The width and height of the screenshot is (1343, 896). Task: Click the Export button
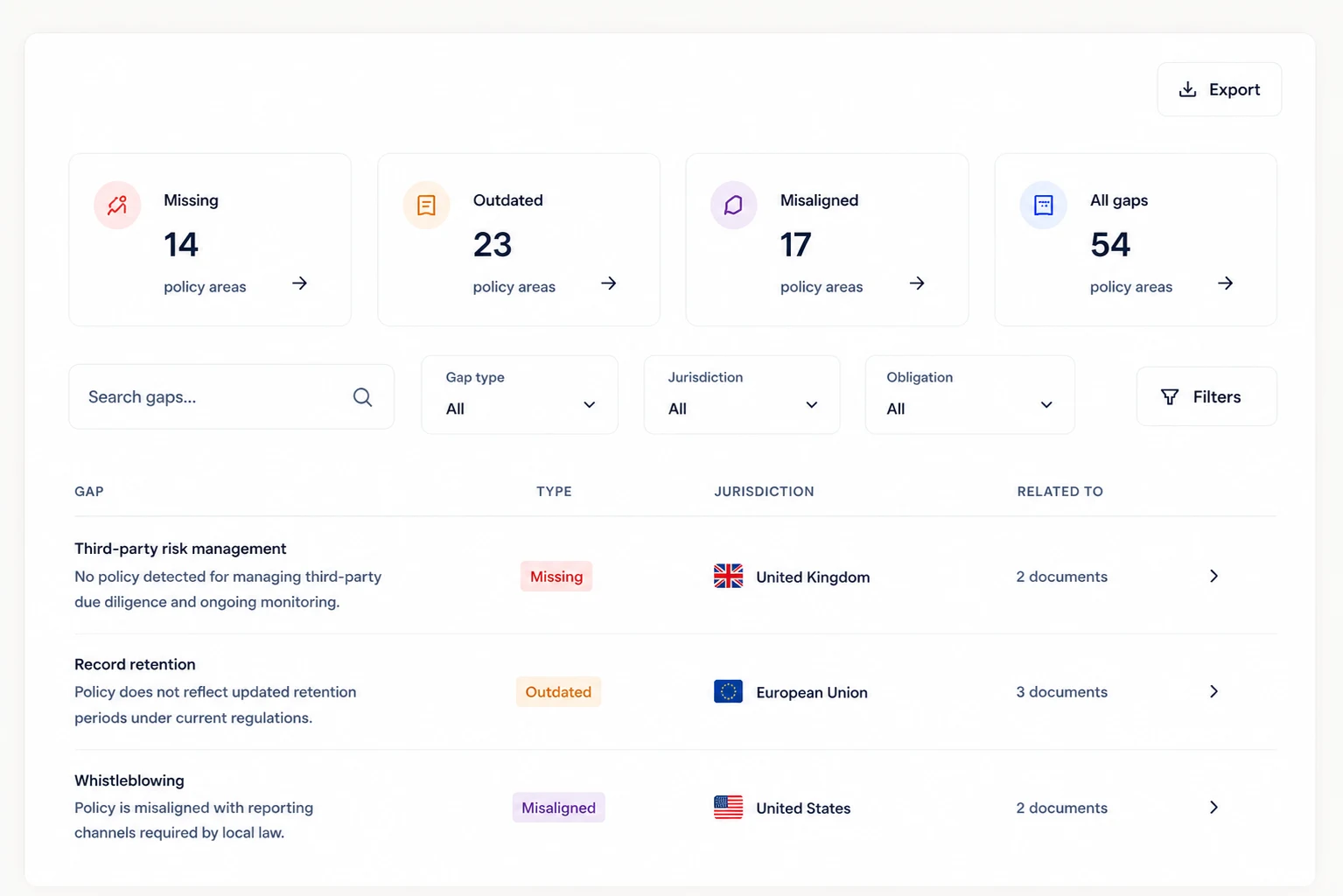coord(1219,89)
